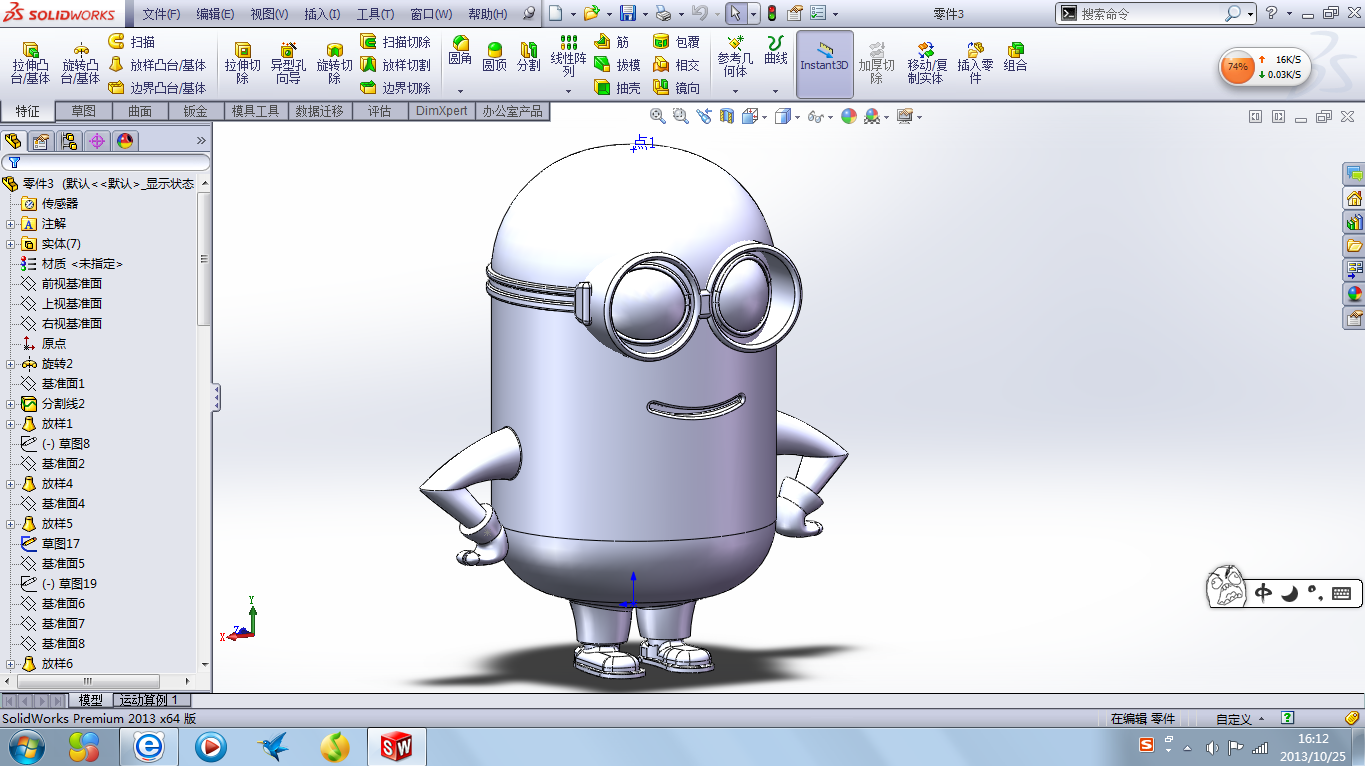Switch to the 草图 ribbon tab
Screen dimensions: 1365x766
click(x=84, y=111)
